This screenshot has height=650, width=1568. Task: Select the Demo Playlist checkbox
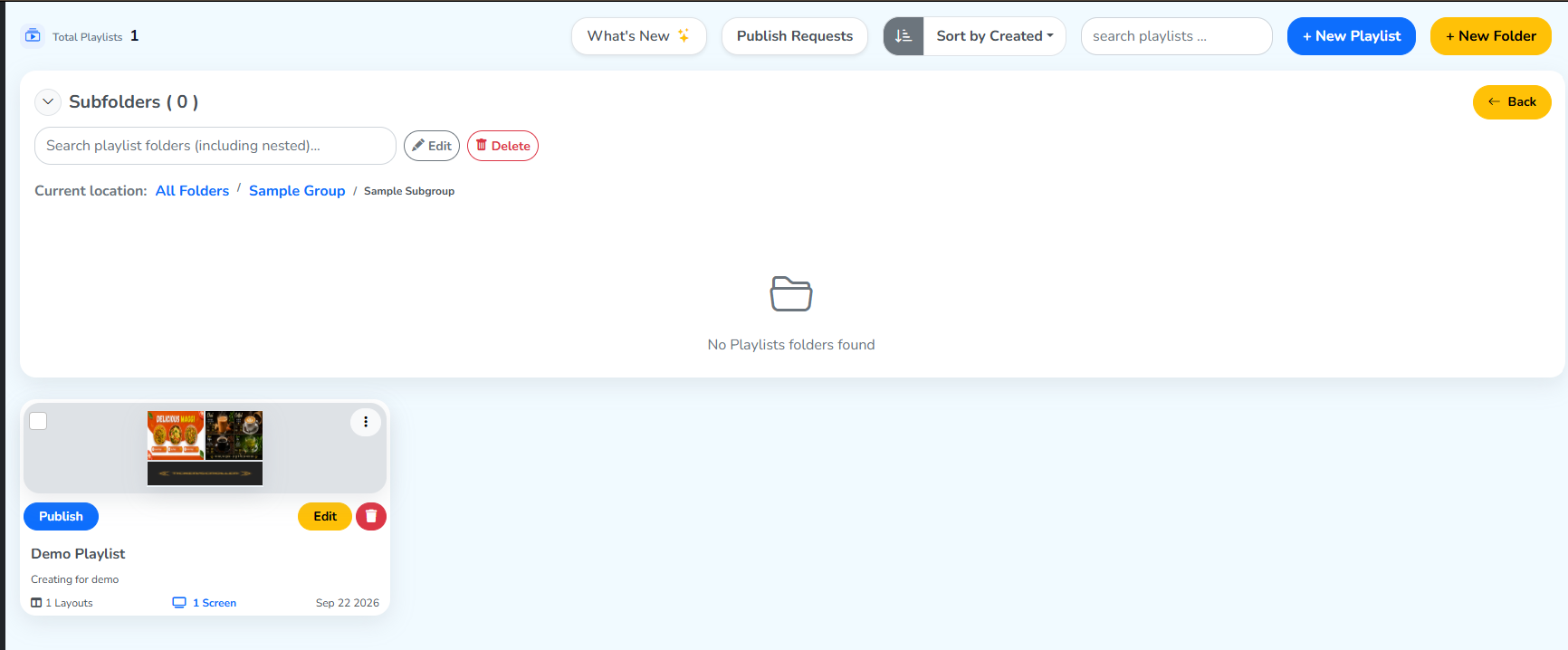38,421
